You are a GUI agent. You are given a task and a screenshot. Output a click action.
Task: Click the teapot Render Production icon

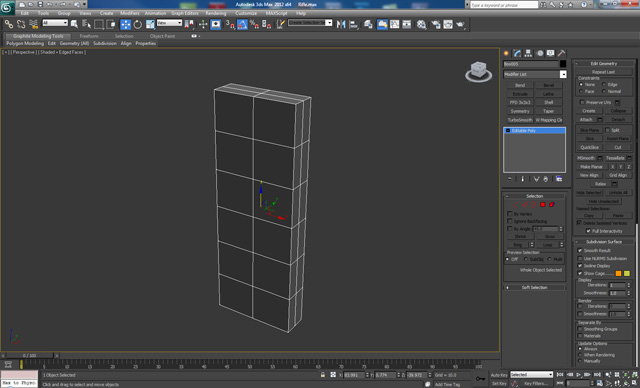coord(461,24)
